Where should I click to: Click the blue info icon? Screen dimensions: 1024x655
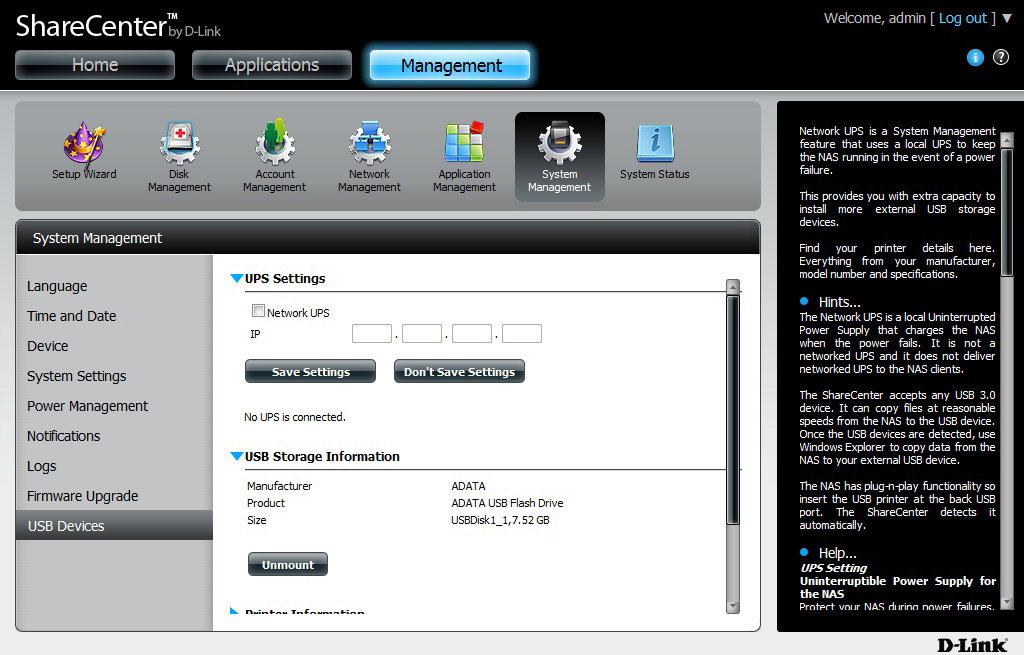tap(975, 57)
